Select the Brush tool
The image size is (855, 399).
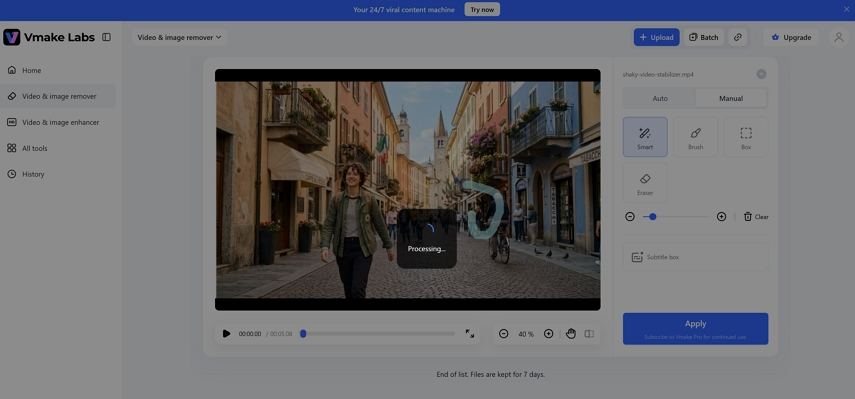(696, 137)
